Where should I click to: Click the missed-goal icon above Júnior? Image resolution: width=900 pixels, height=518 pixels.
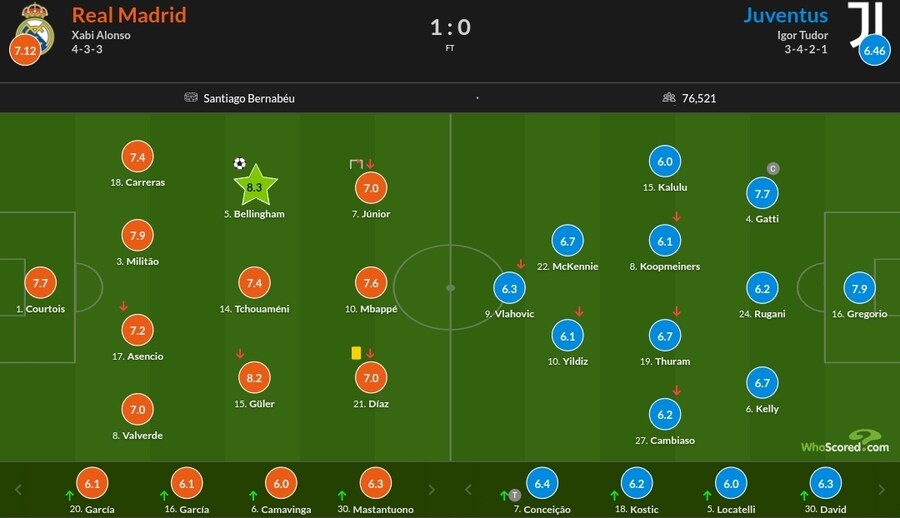coord(355,163)
